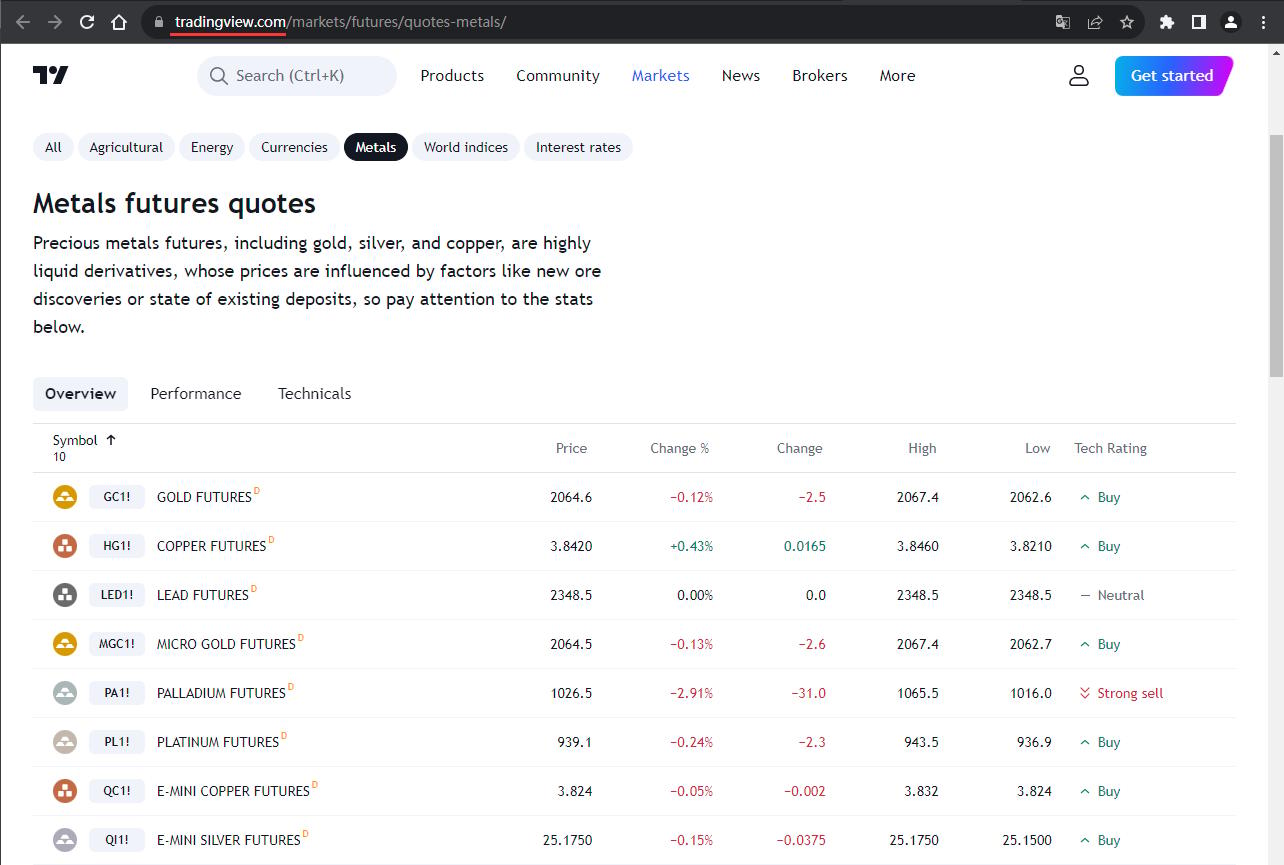This screenshot has height=865, width=1284.
Task: Click in the Search (Ctrl+K) field
Action: (297, 76)
